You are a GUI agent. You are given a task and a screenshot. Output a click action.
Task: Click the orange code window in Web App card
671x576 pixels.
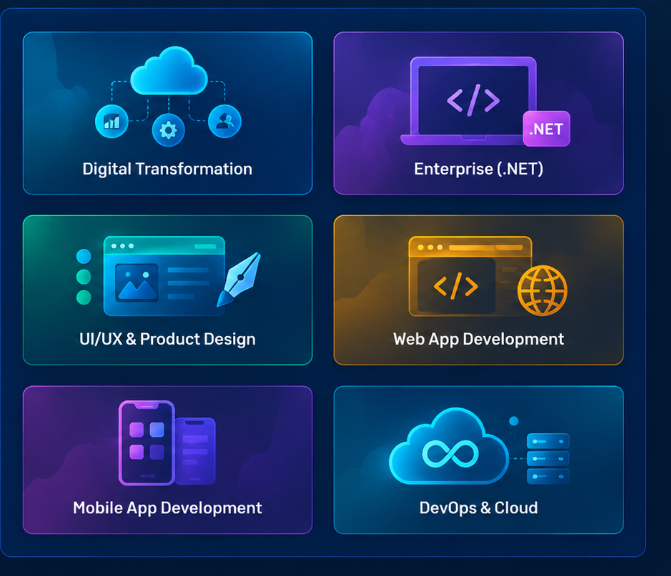click(x=470, y=276)
